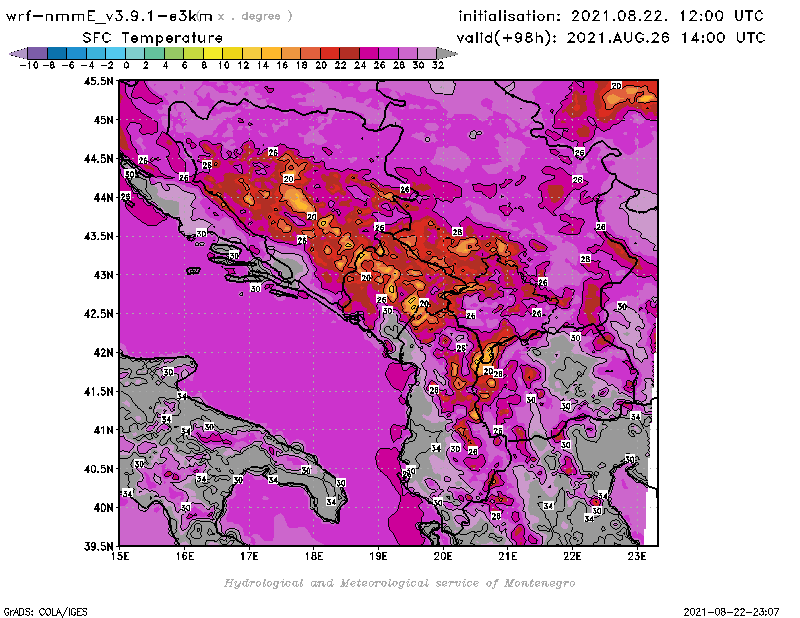Click the legend tick label 14

tap(263, 65)
